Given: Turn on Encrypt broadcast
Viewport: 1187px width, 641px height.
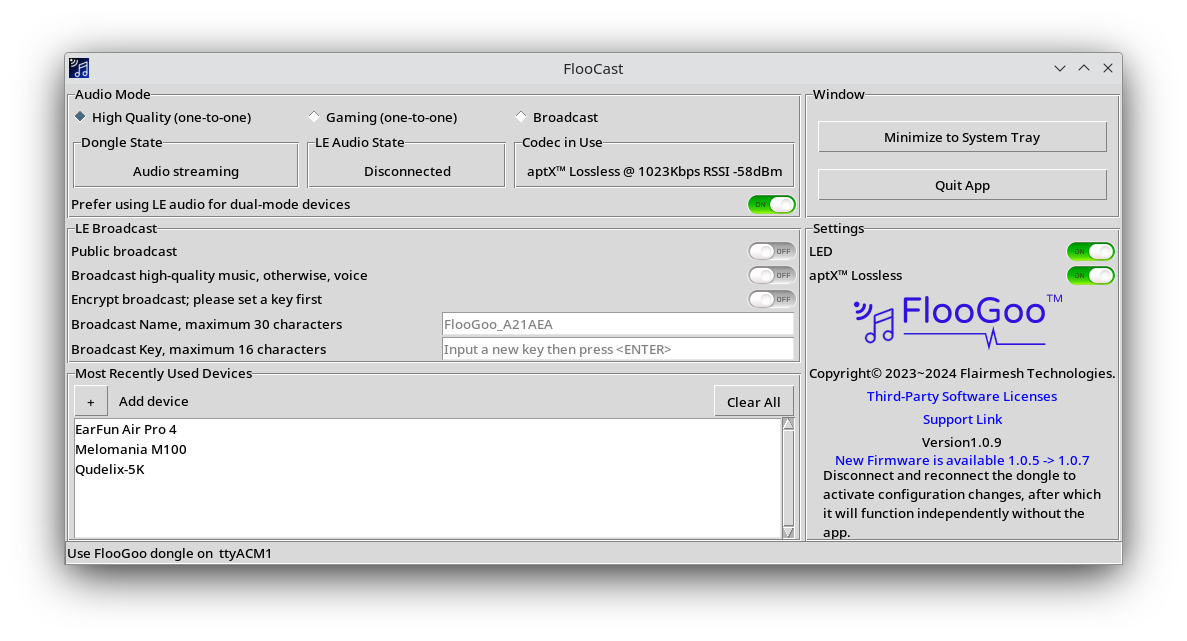Looking at the screenshot, I should (x=771, y=298).
